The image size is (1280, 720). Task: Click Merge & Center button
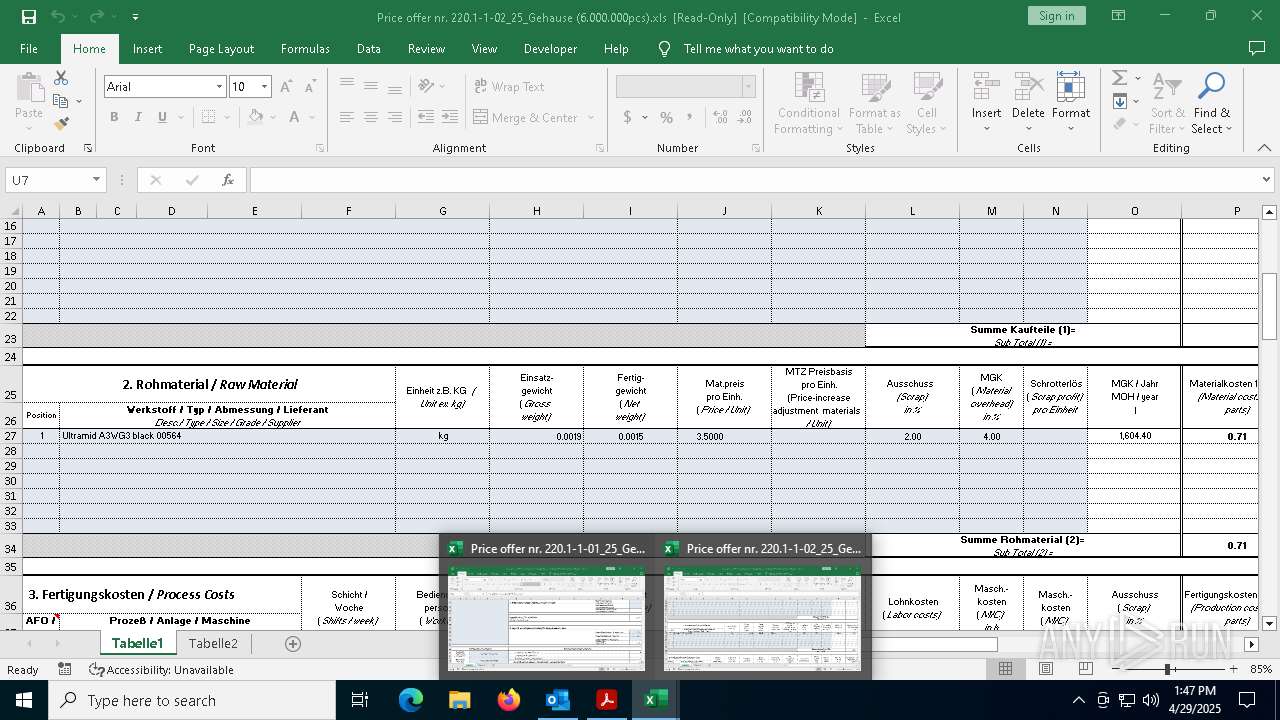526,117
